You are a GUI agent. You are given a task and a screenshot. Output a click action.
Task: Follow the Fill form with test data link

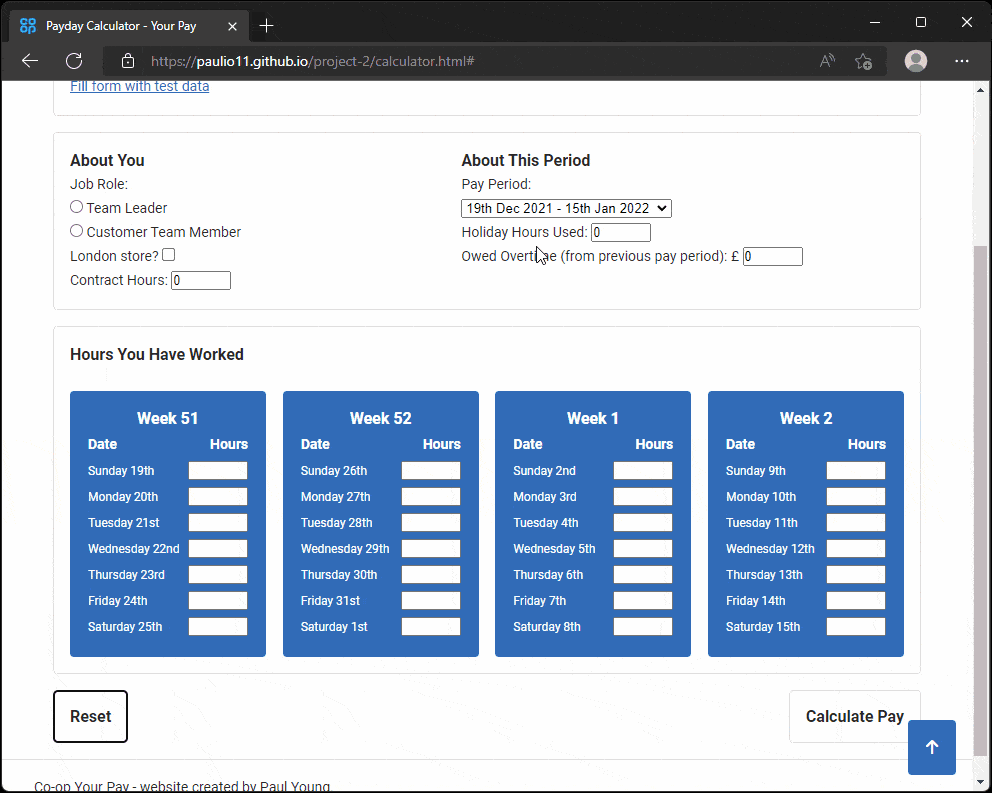click(139, 87)
